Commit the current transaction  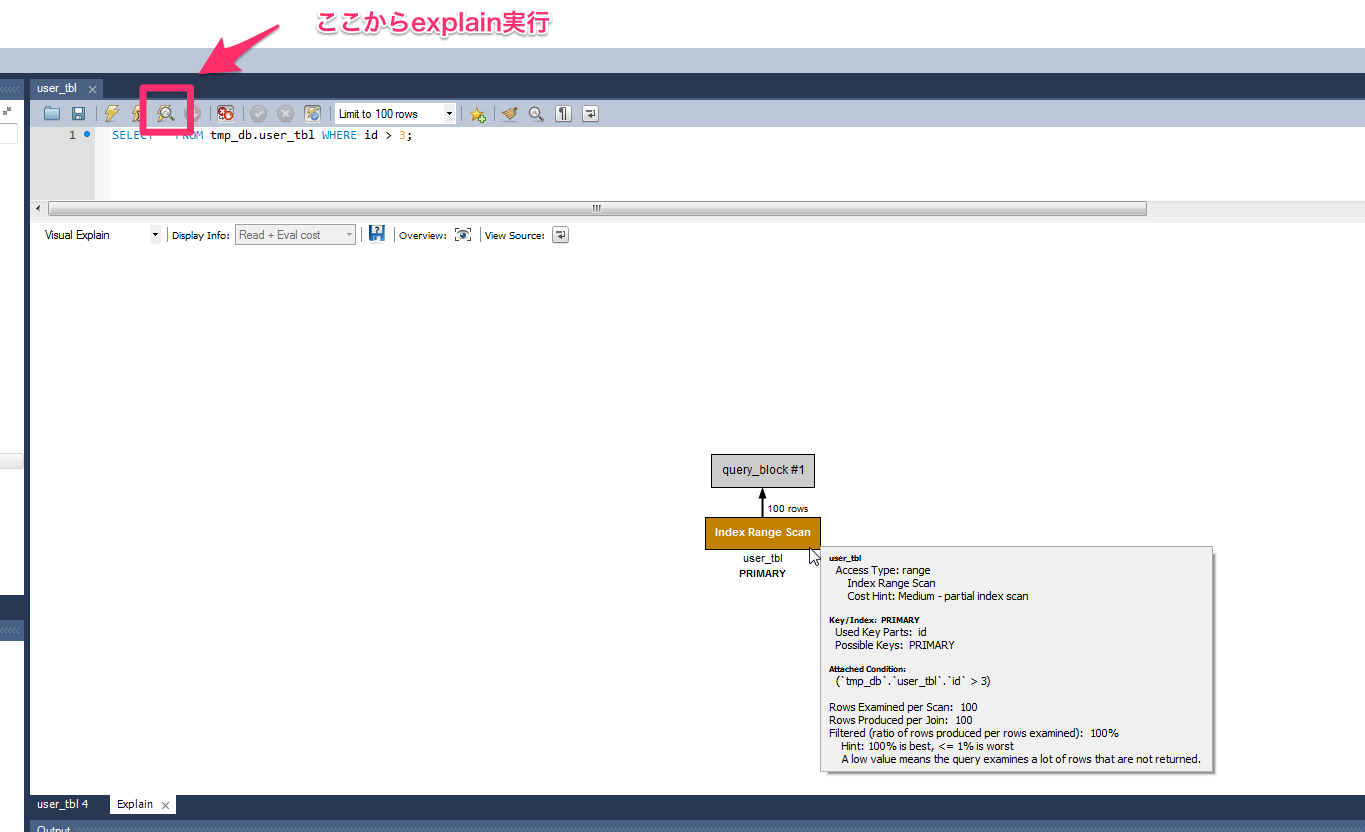[x=258, y=112]
